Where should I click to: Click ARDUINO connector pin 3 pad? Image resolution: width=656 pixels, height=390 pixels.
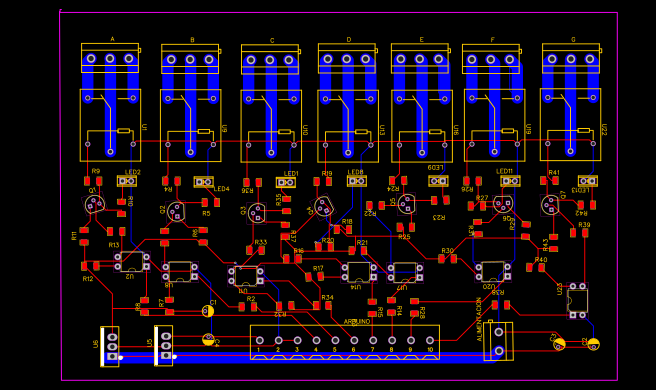(x=297, y=340)
